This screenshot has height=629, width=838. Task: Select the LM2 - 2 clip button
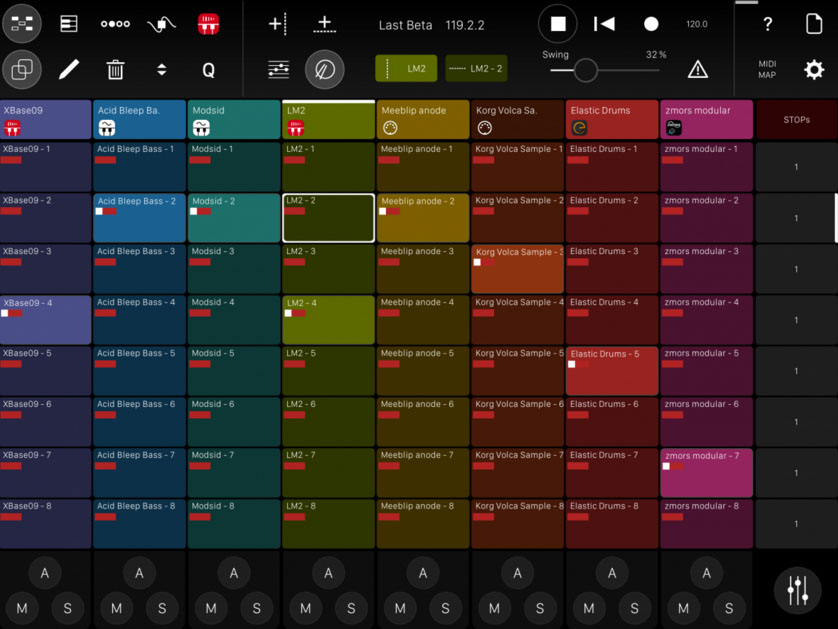tap(476, 68)
